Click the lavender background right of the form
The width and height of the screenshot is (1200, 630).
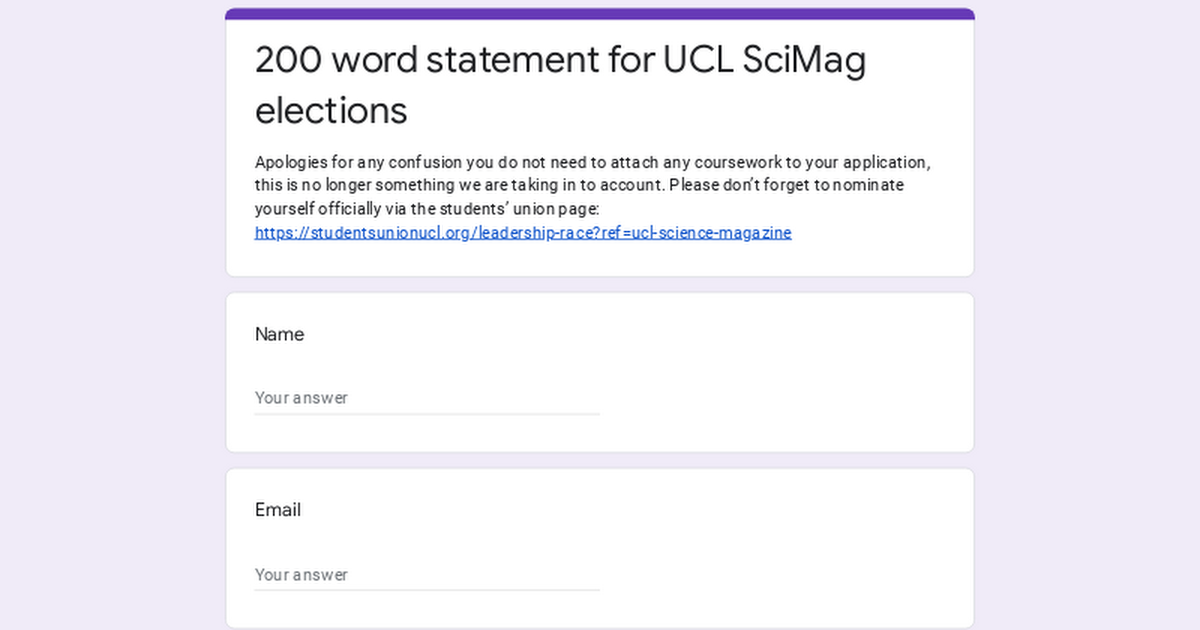pyautogui.click(x=1090, y=320)
